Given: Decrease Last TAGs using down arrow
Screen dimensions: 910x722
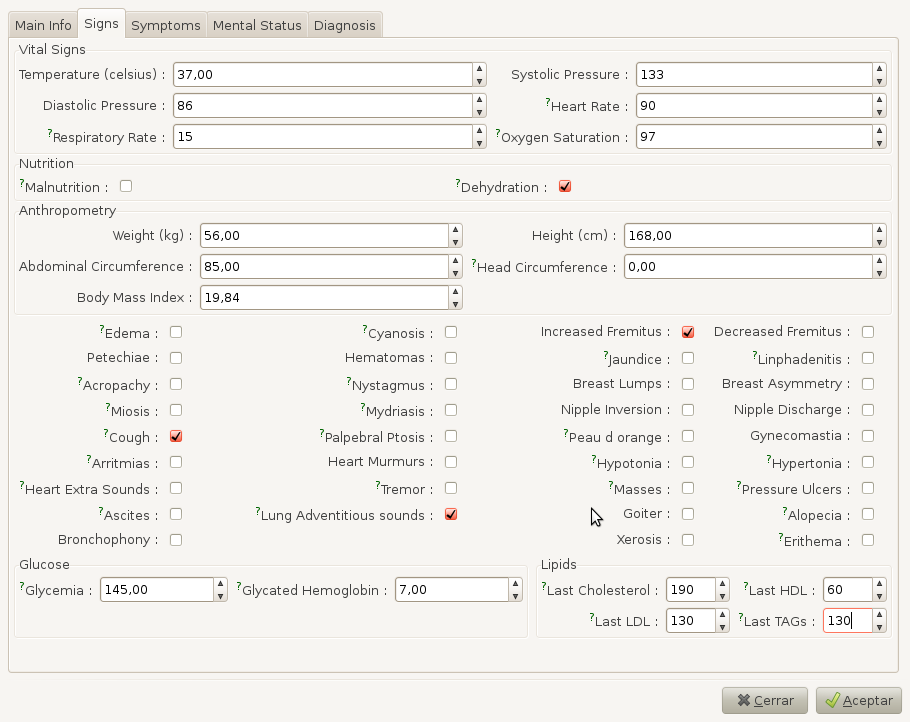Looking at the screenshot, I should click(879, 627).
